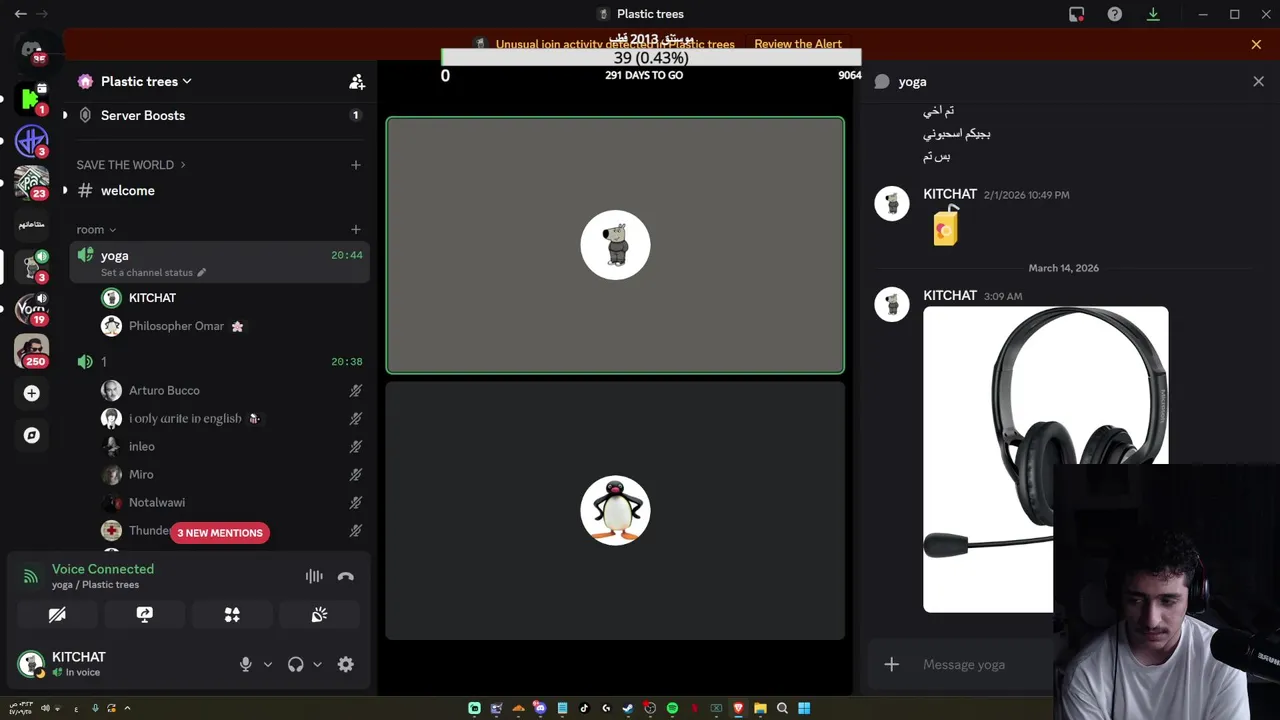Invite people to Plastic trees server
Image resolution: width=1280 pixels, height=720 pixels.
[x=357, y=82]
